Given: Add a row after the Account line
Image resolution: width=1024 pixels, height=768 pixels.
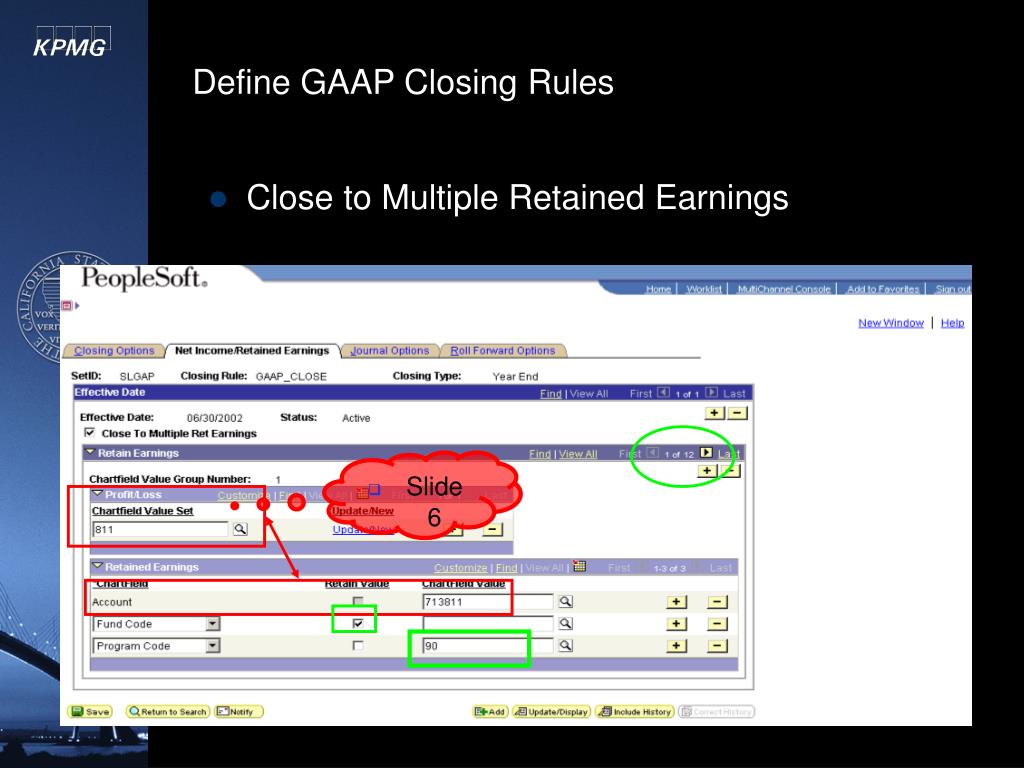Looking at the screenshot, I should tap(677, 602).
